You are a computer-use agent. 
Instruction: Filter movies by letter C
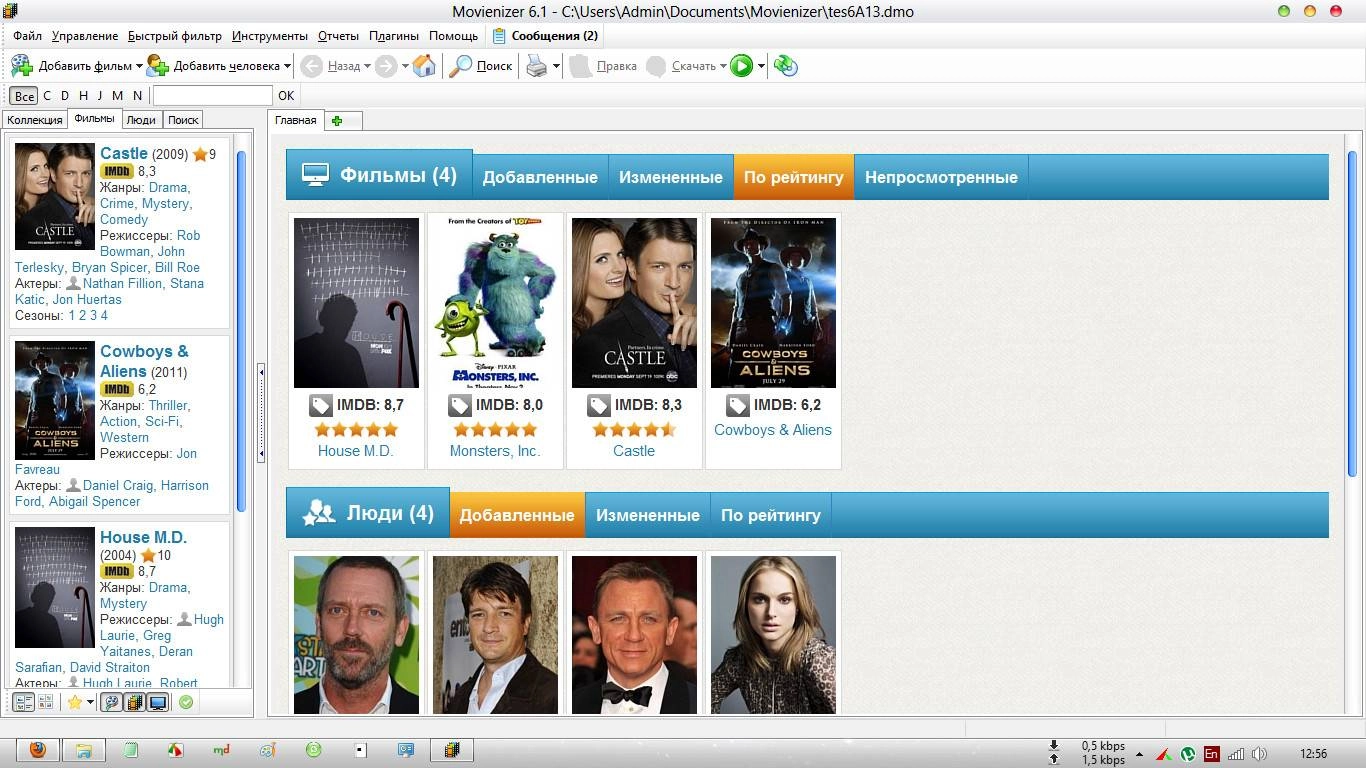pyautogui.click(x=47, y=96)
